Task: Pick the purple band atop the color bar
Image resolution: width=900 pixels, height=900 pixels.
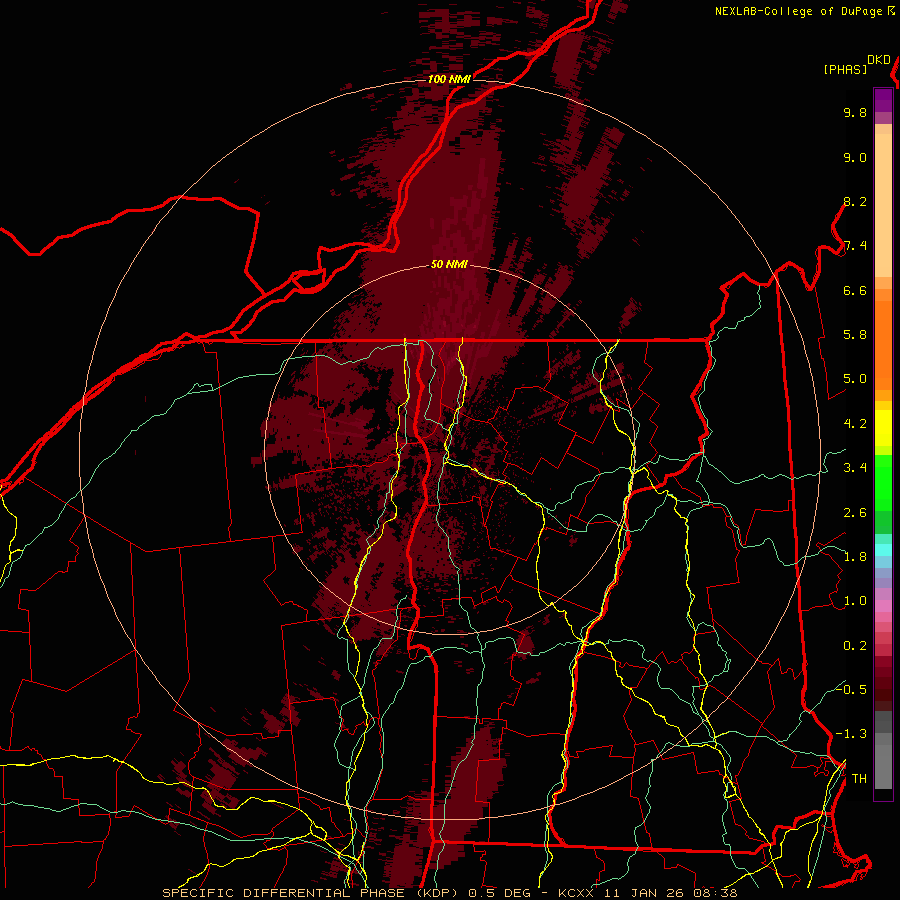Action: click(x=883, y=100)
